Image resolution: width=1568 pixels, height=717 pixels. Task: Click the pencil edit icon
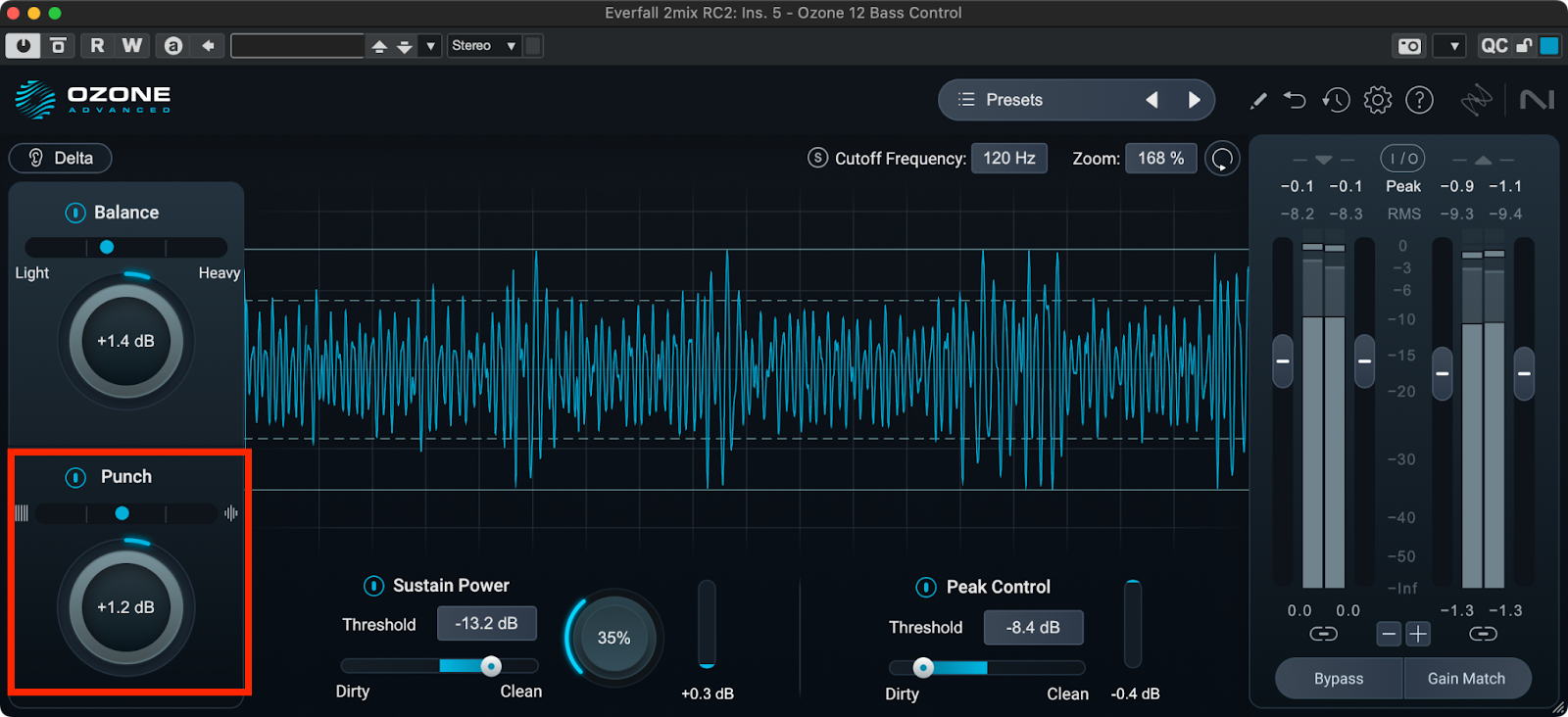click(1258, 100)
